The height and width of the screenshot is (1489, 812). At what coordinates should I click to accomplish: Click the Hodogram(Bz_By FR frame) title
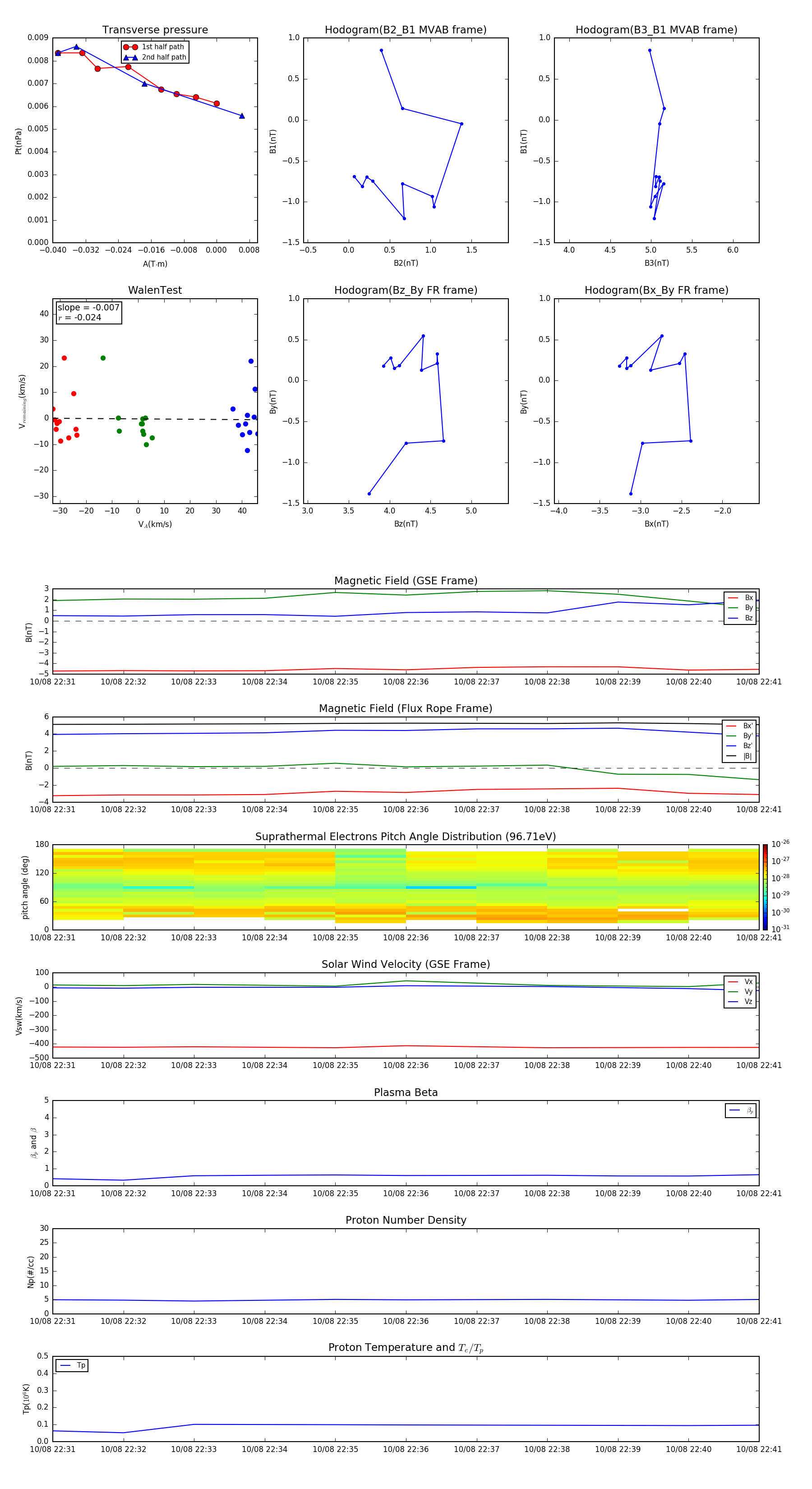coord(405,290)
